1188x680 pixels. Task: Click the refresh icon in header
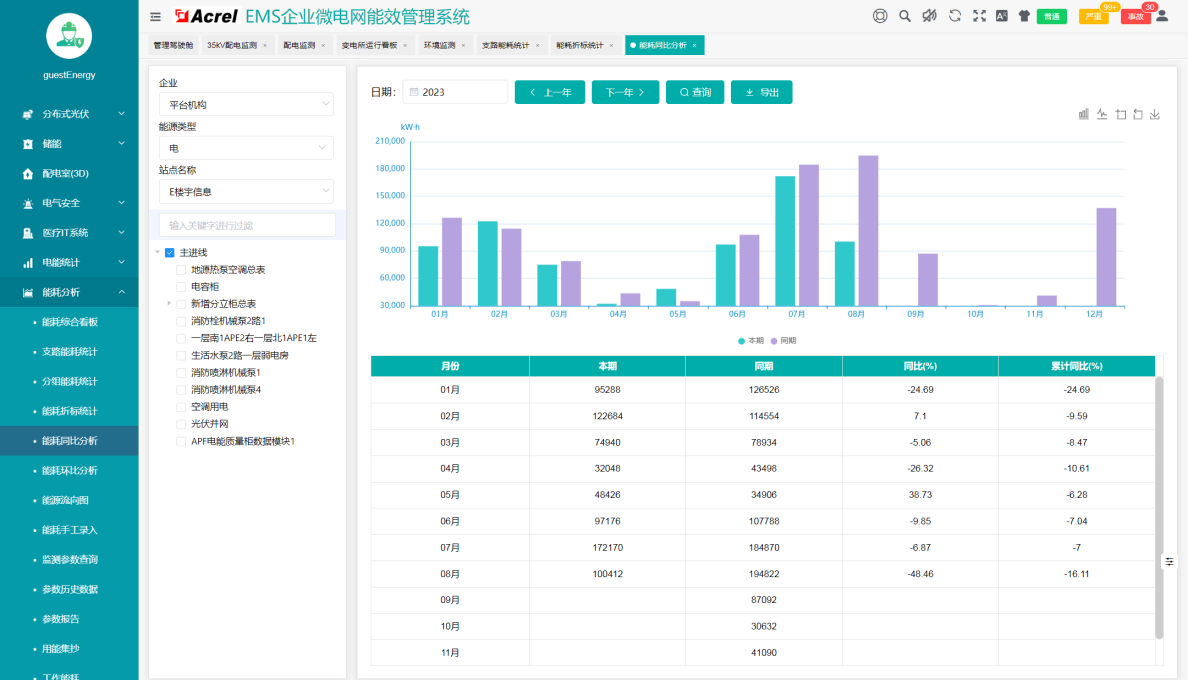point(955,16)
